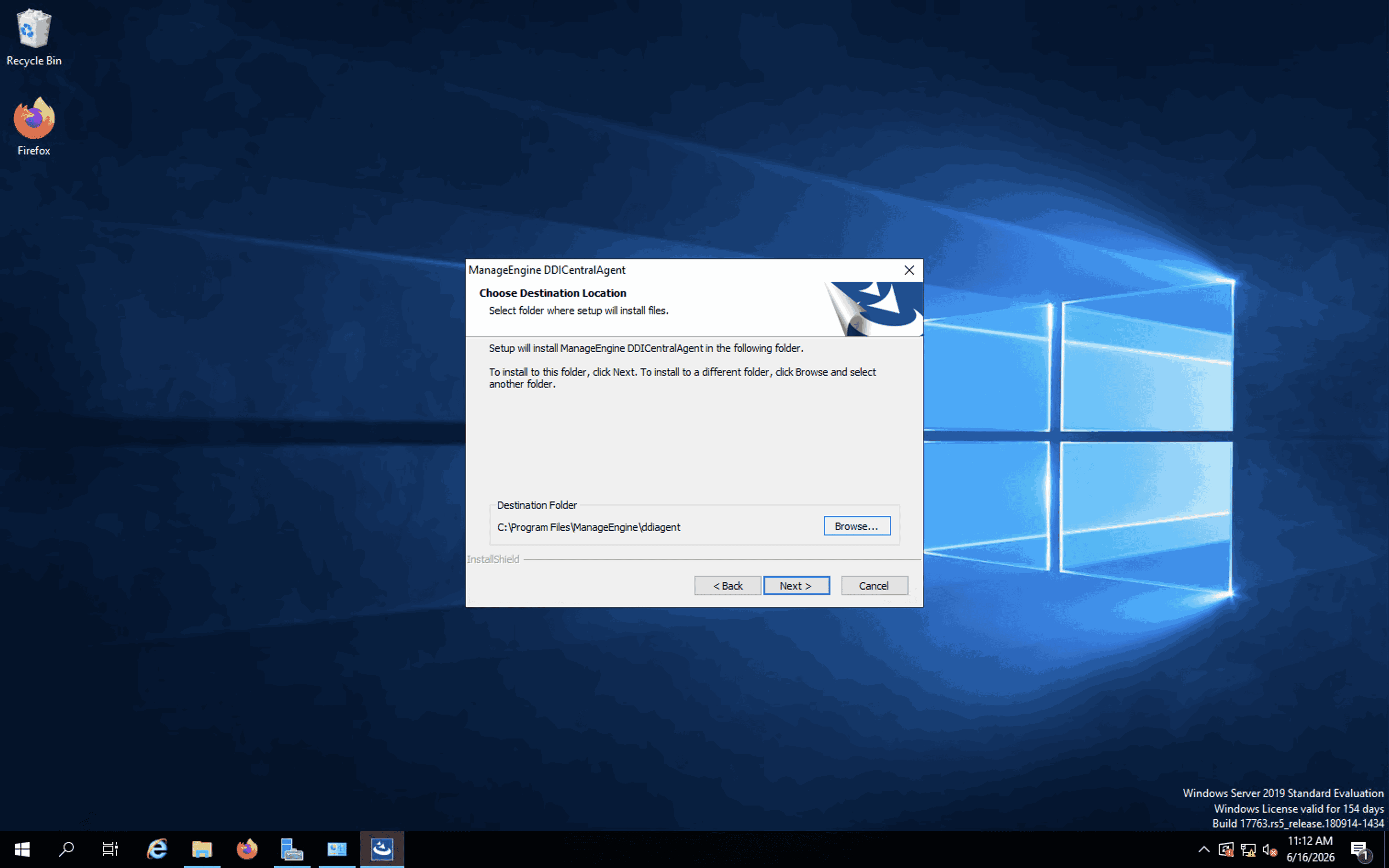Open the muted volume tray icon
This screenshot has height=868, width=1389.
pos(1270,850)
